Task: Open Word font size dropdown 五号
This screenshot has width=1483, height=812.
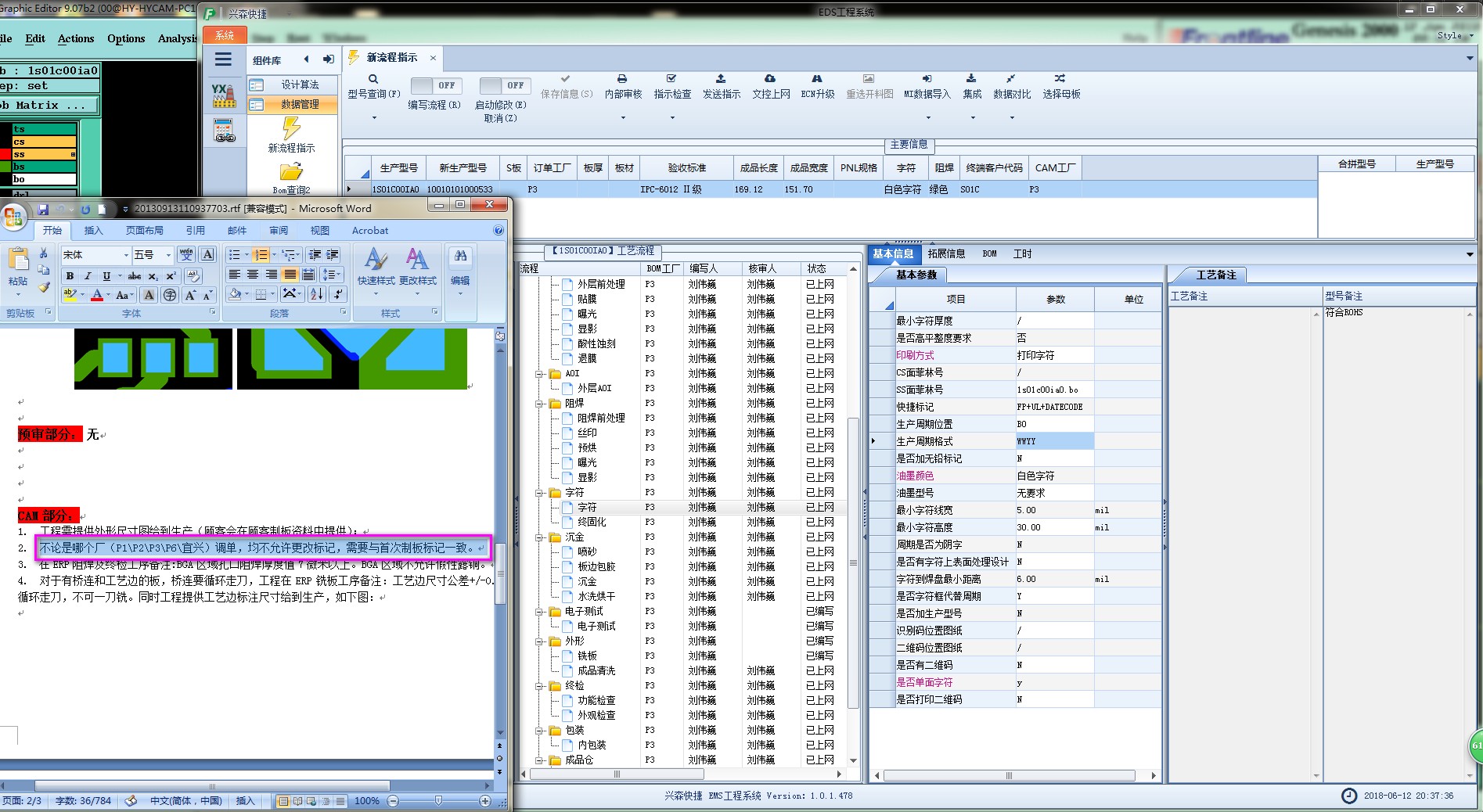Action: (x=167, y=255)
